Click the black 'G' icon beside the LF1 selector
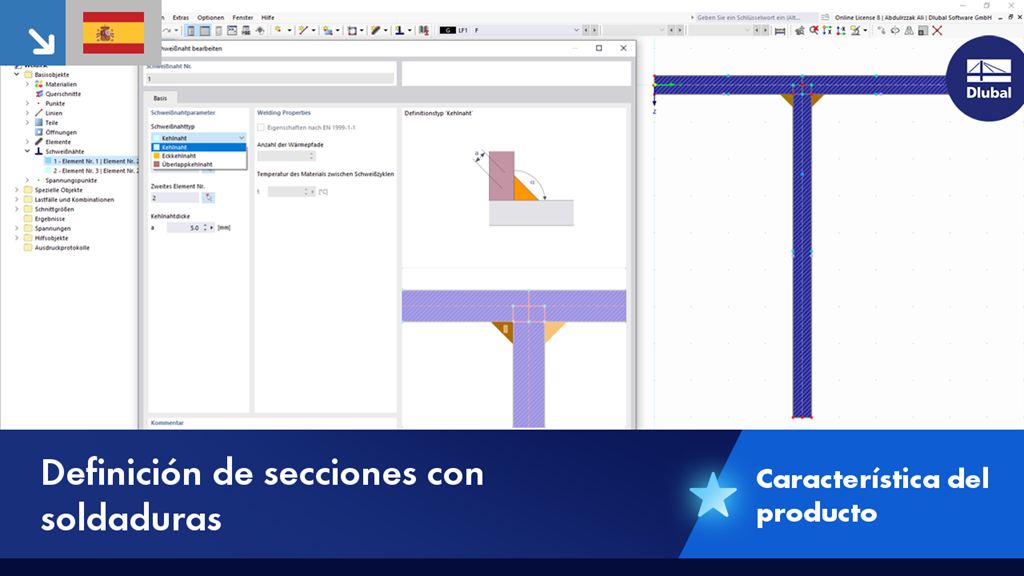 446,30
